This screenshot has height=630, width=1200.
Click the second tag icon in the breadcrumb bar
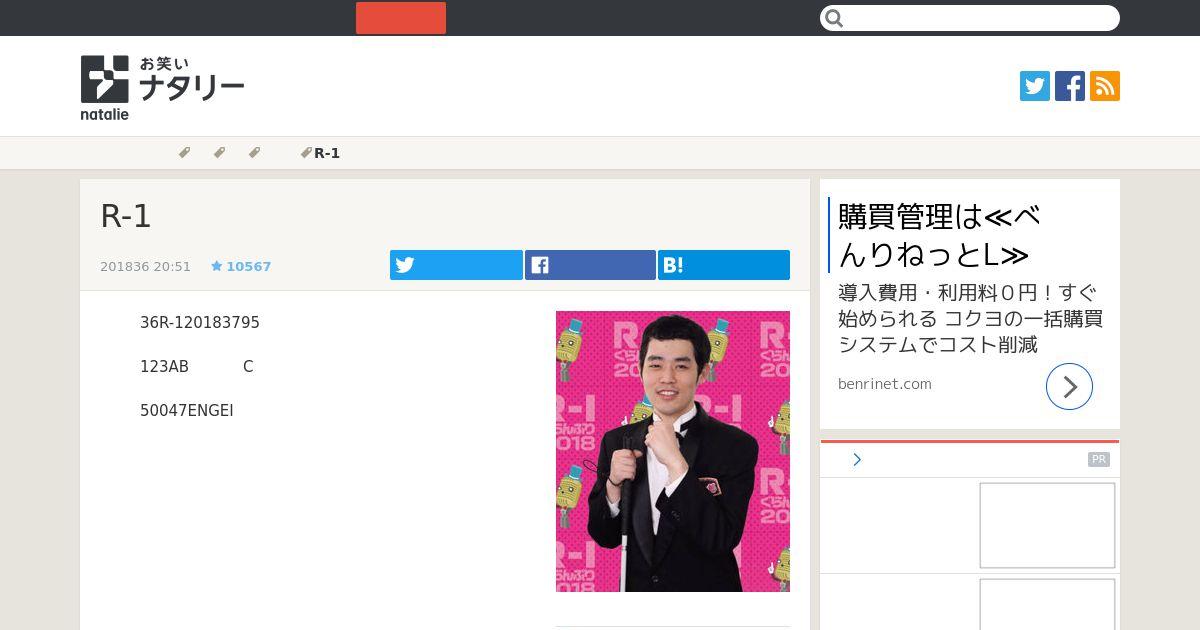(219, 153)
